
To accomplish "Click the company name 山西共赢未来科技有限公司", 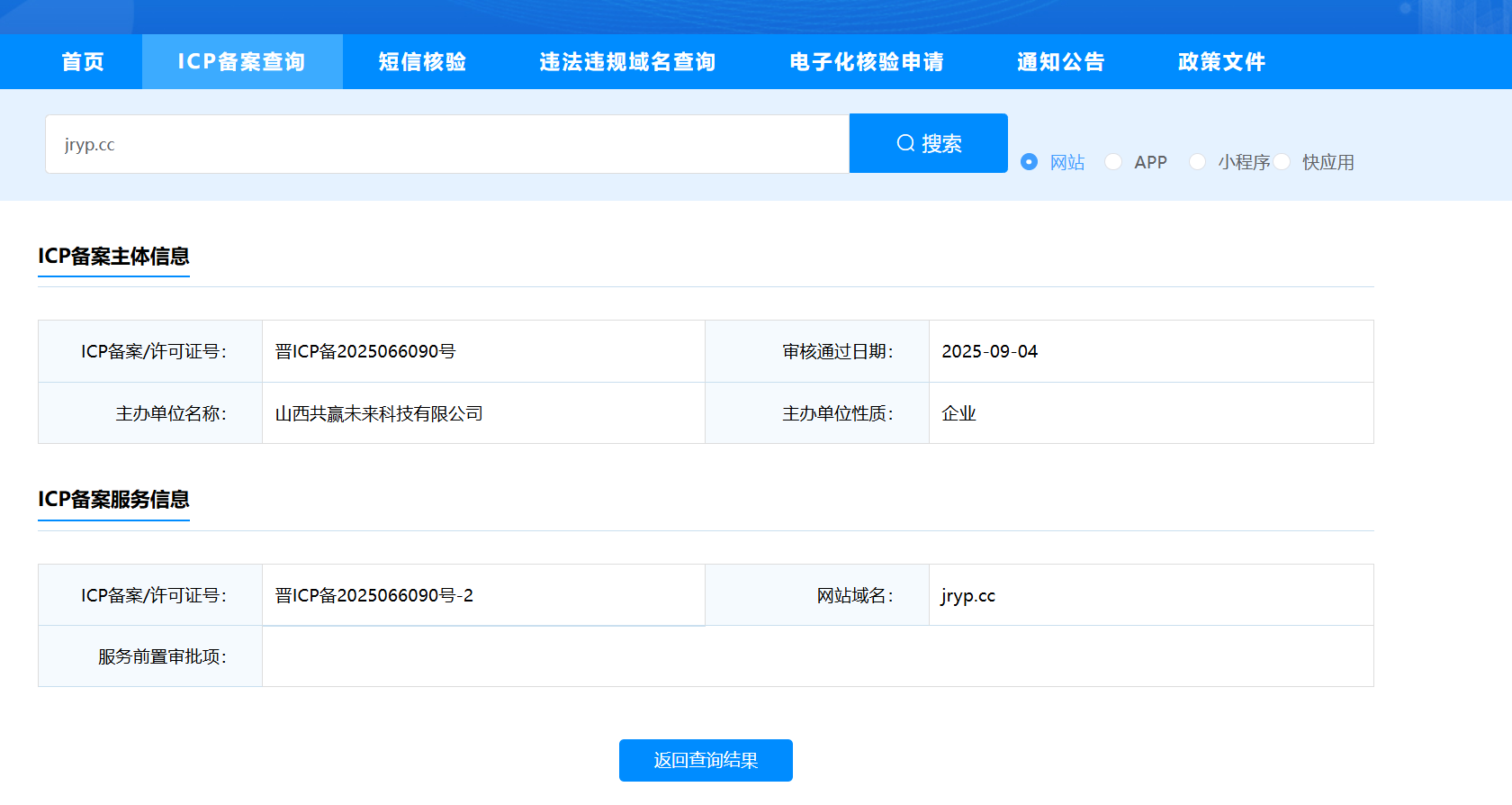I will coord(379,413).
